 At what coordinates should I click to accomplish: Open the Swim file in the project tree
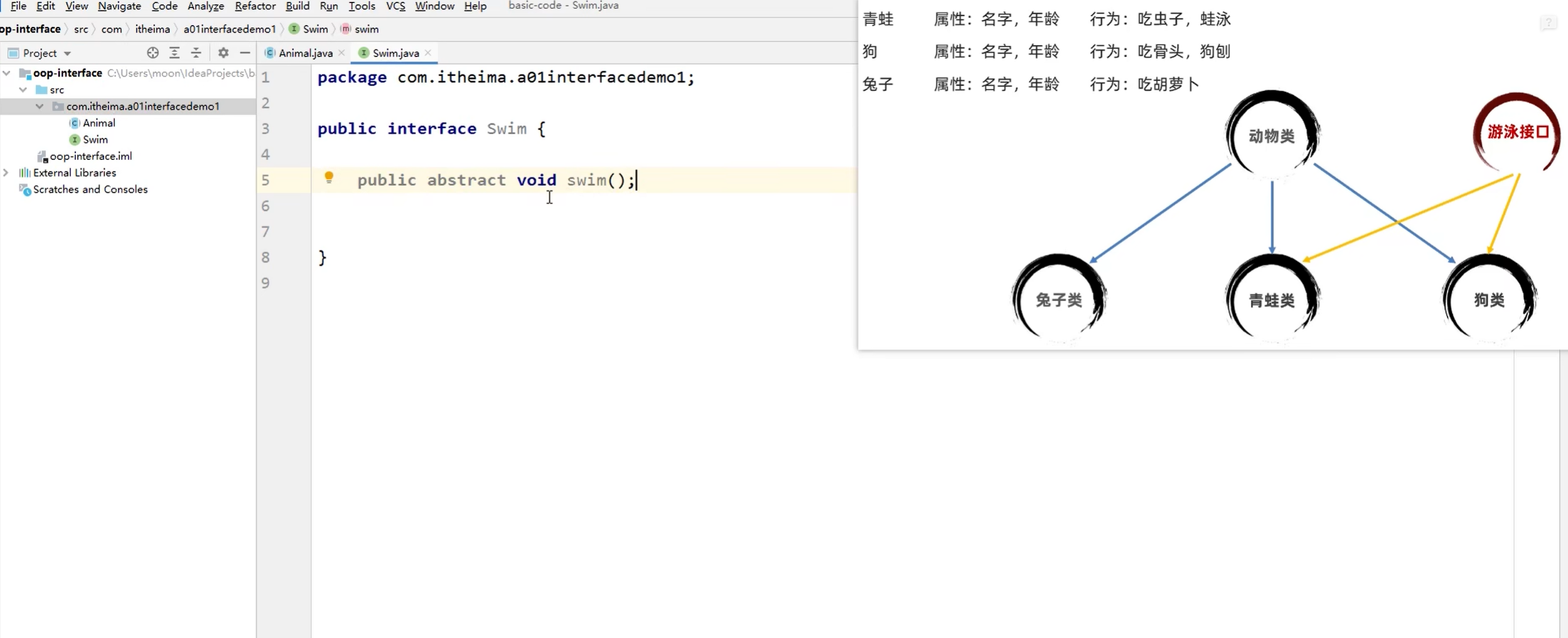click(97, 139)
